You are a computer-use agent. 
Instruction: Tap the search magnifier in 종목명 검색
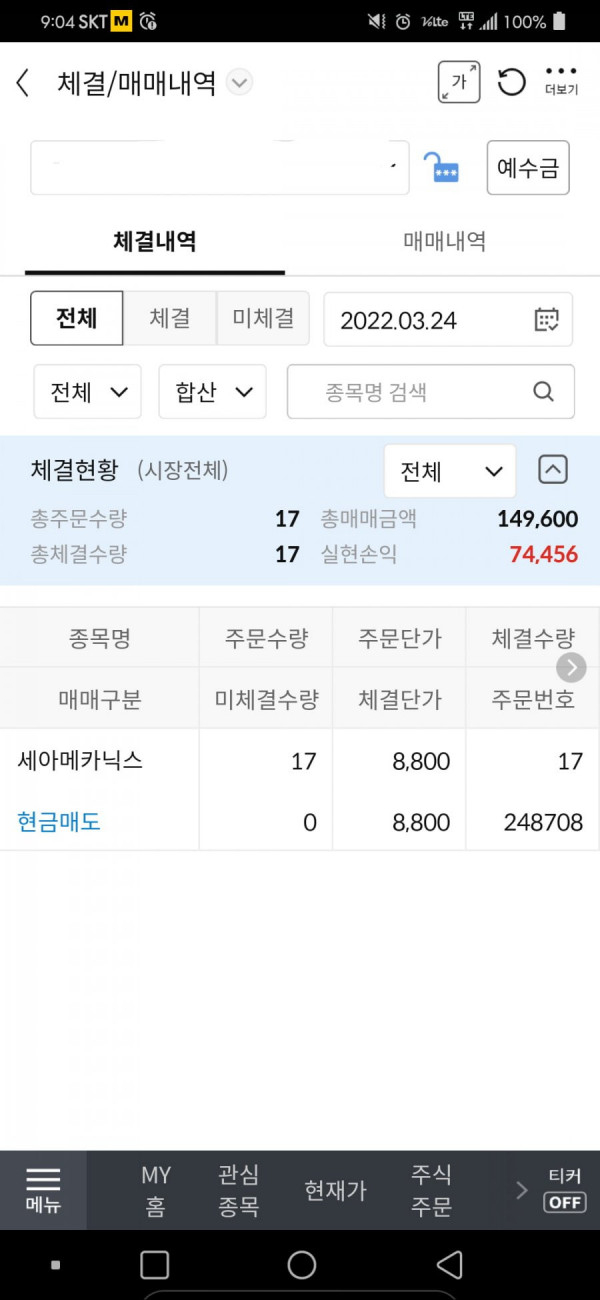click(543, 391)
